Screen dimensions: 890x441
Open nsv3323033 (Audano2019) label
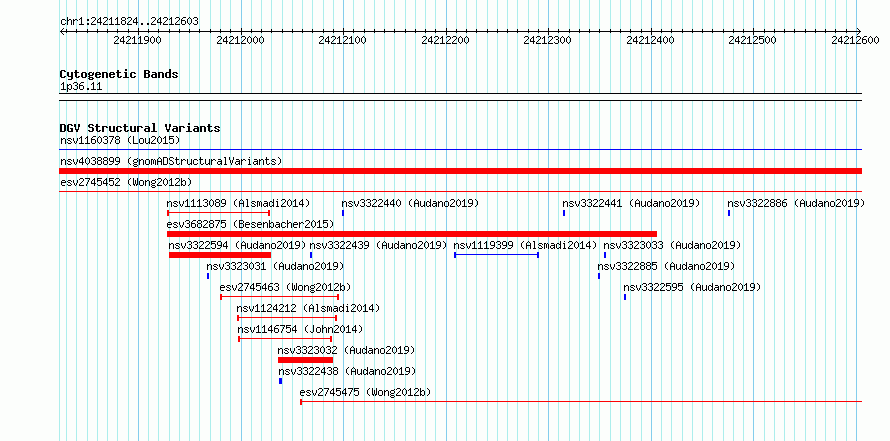click(x=672, y=245)
